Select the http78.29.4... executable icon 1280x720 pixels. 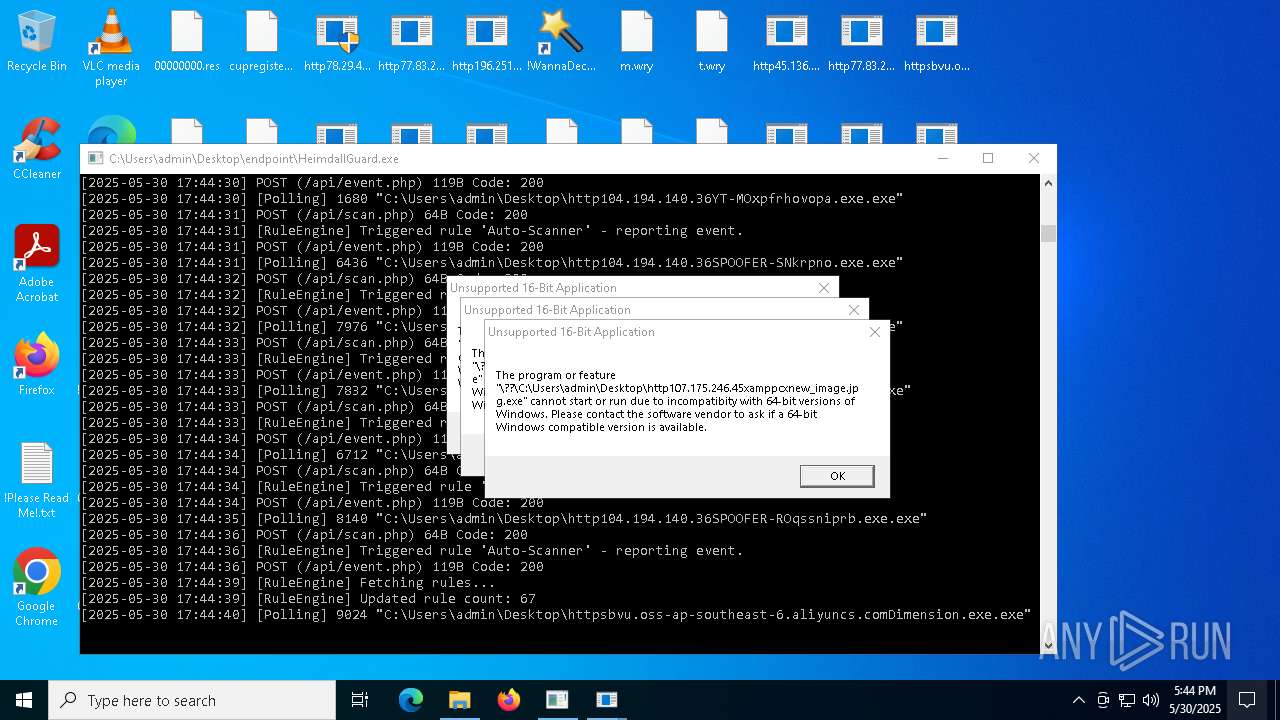tap(337, 42)
